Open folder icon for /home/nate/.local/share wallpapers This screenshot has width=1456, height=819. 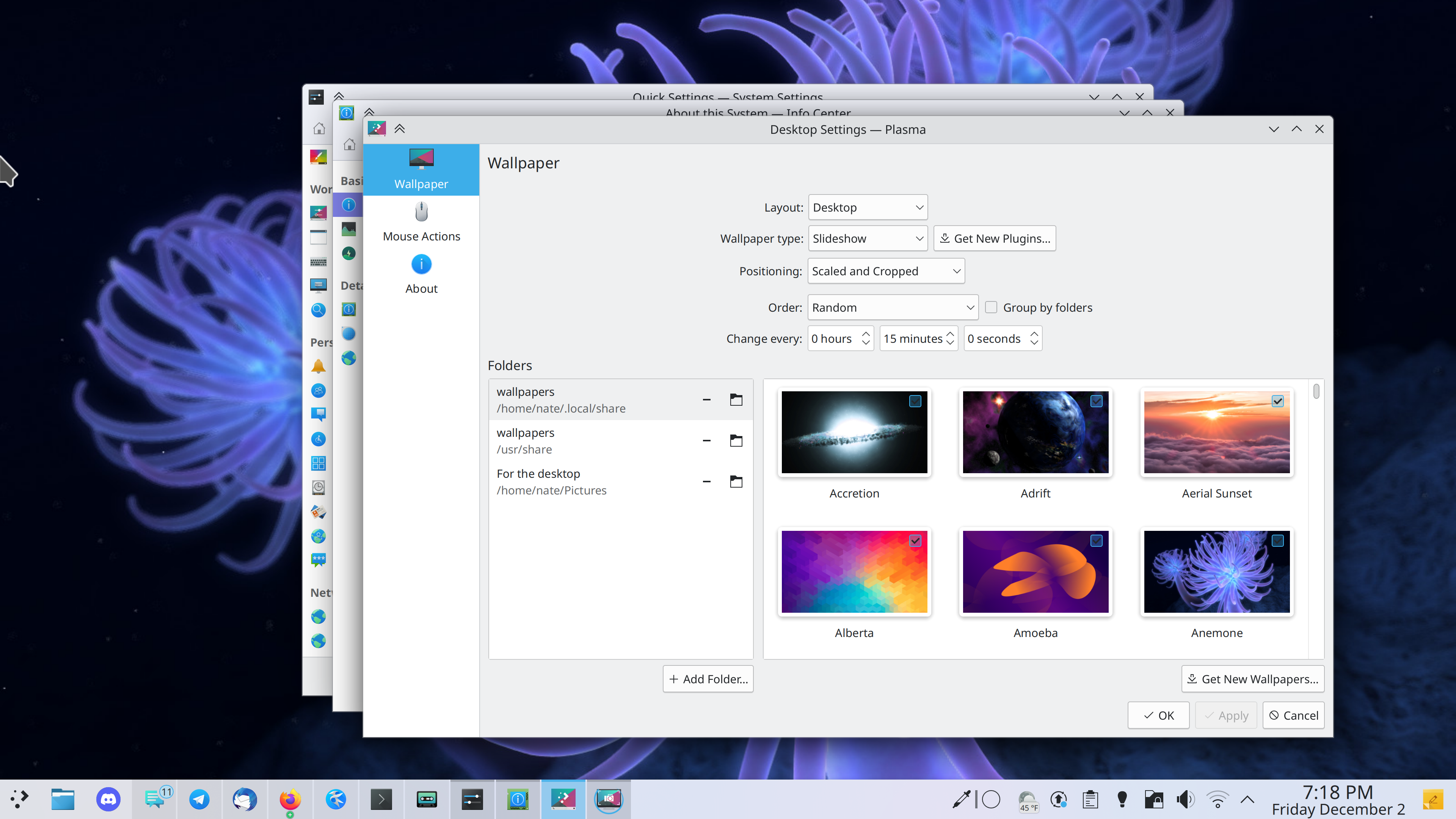point(736,400)
